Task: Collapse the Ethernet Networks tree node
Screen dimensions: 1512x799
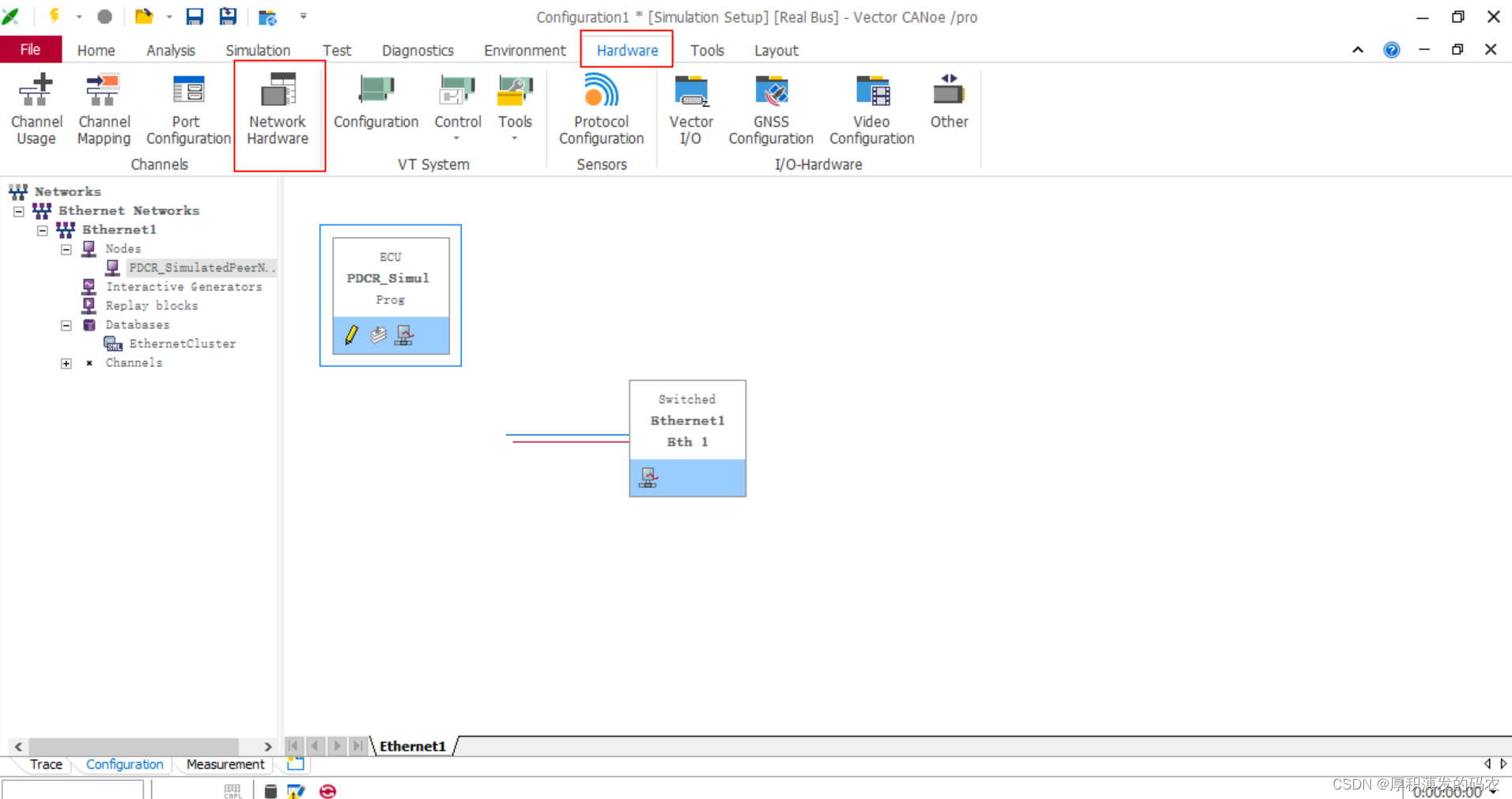Action: pos(19,211)
